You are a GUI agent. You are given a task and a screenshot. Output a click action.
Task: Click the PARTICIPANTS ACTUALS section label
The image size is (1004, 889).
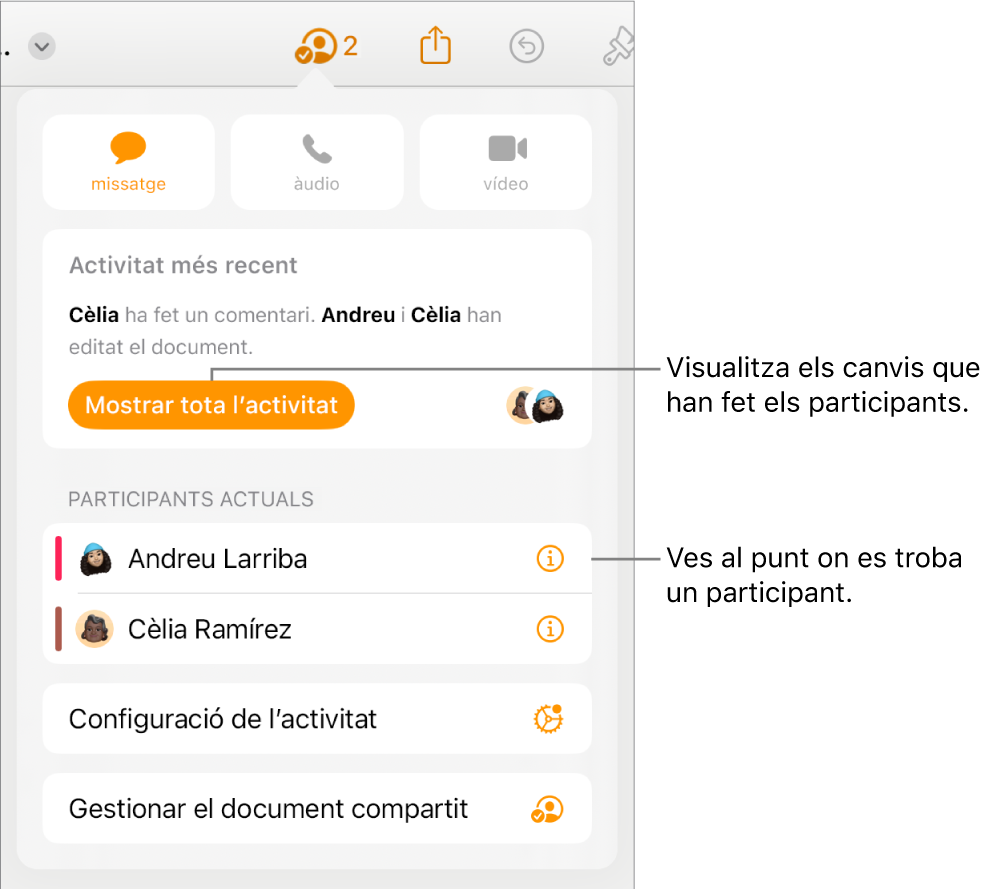click(191, 499)
